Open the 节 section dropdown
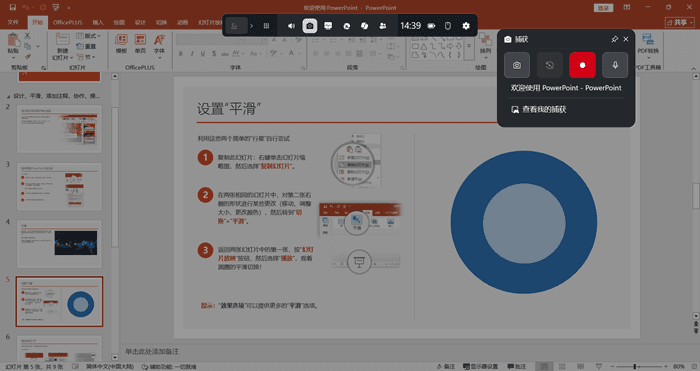The image size is (700, 371). point(86,57)
